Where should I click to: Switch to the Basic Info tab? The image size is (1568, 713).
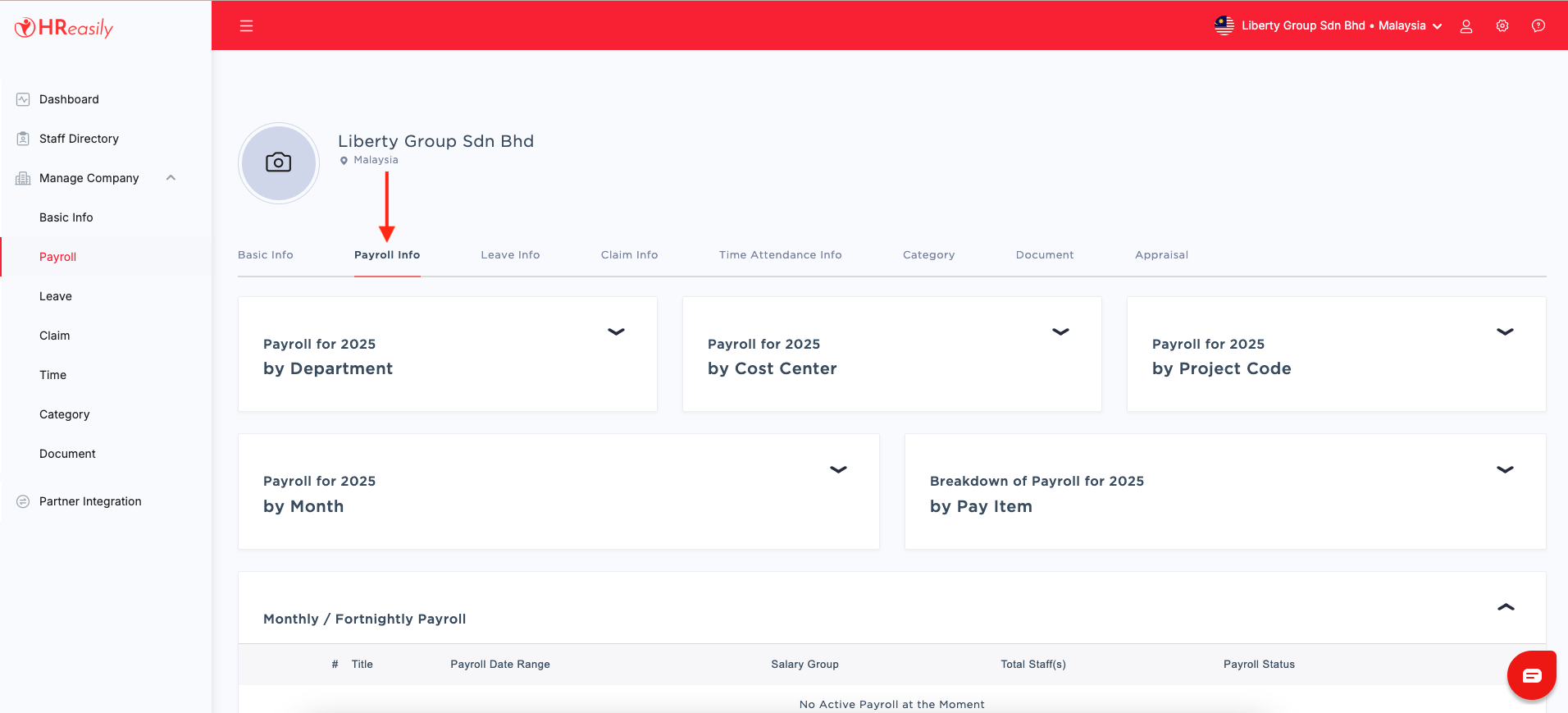pos(266,255)
